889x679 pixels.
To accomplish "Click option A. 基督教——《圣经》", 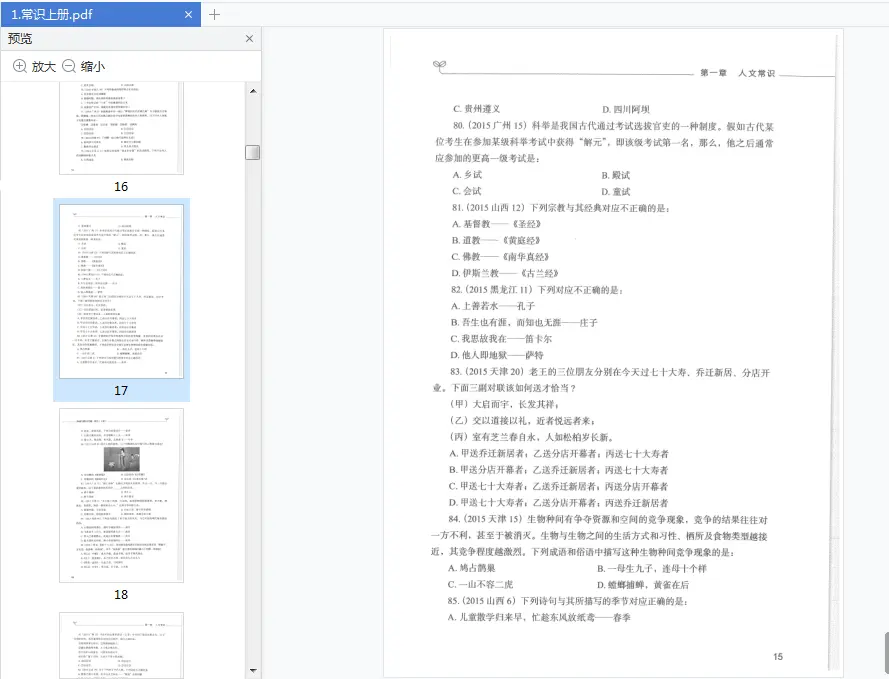I will coord(496,224).
